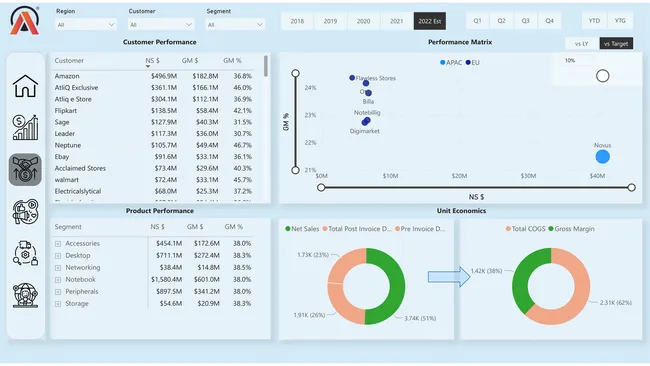Filter by quarter Q2
650x366 pixels.
(x=502, y=21)
